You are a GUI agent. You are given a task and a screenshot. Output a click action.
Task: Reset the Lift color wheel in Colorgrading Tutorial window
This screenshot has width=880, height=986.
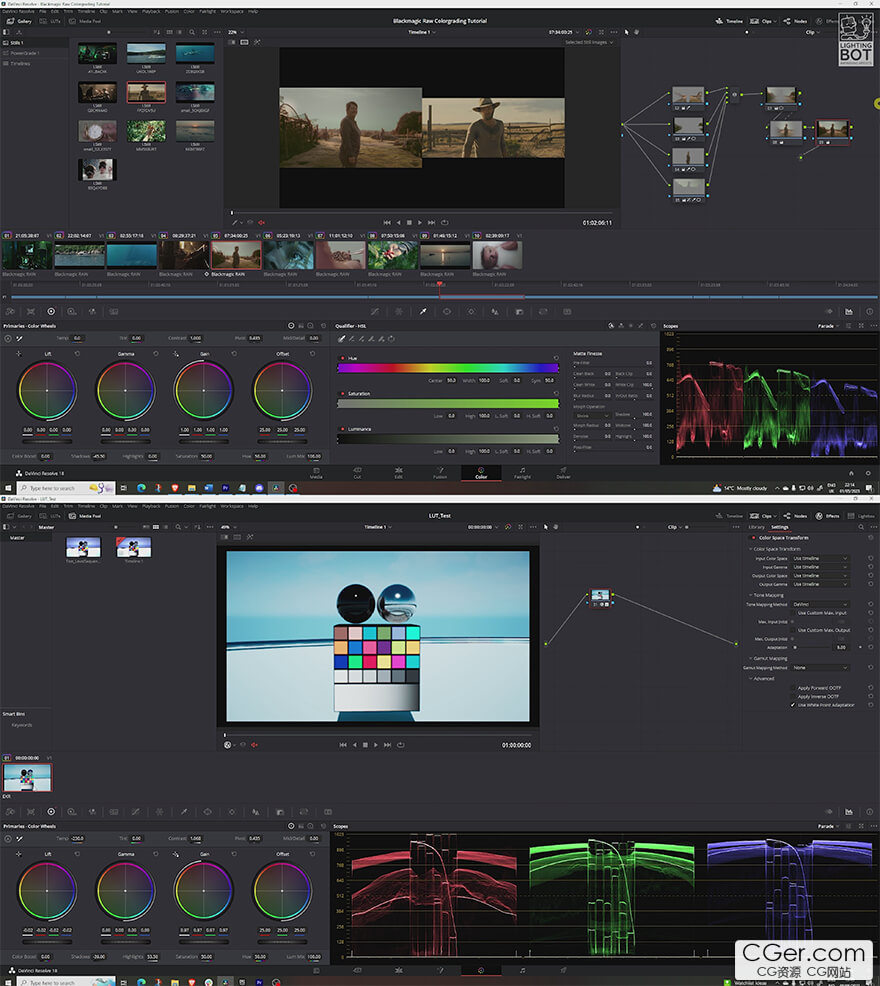click(77, 353)
